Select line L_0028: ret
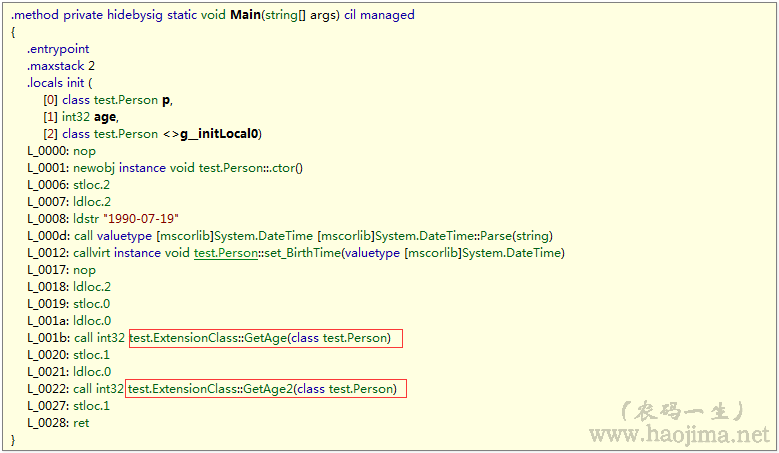 point(58,423)
